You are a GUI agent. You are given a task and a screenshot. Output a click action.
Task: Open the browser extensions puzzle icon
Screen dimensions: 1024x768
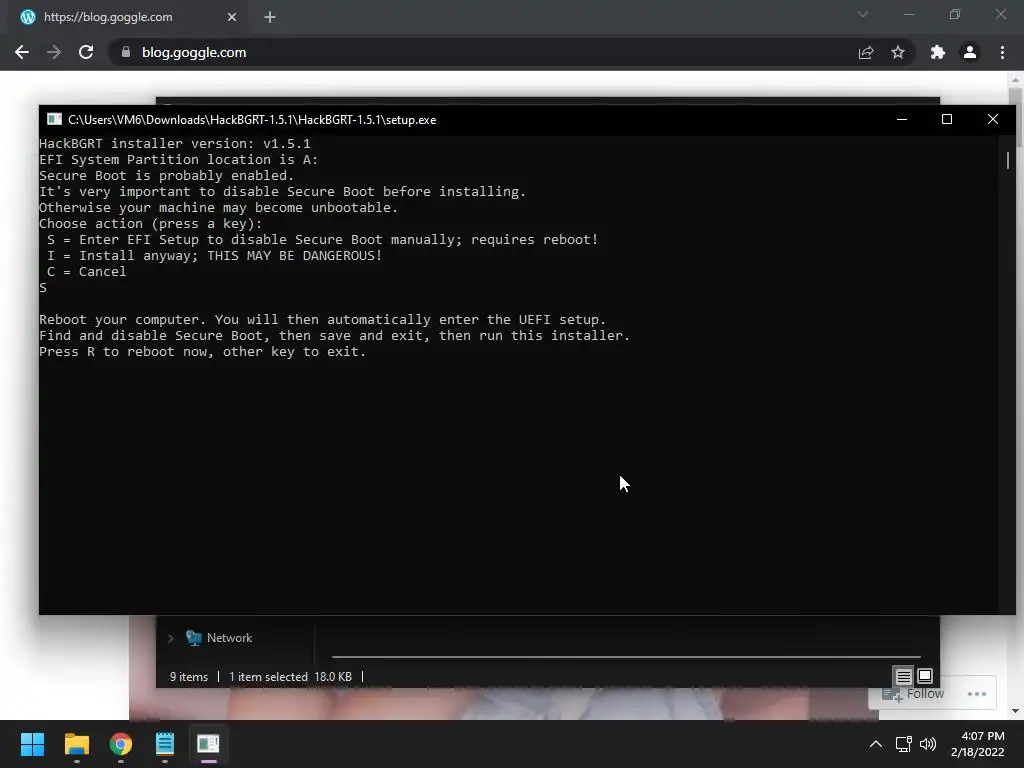point(938,52)
